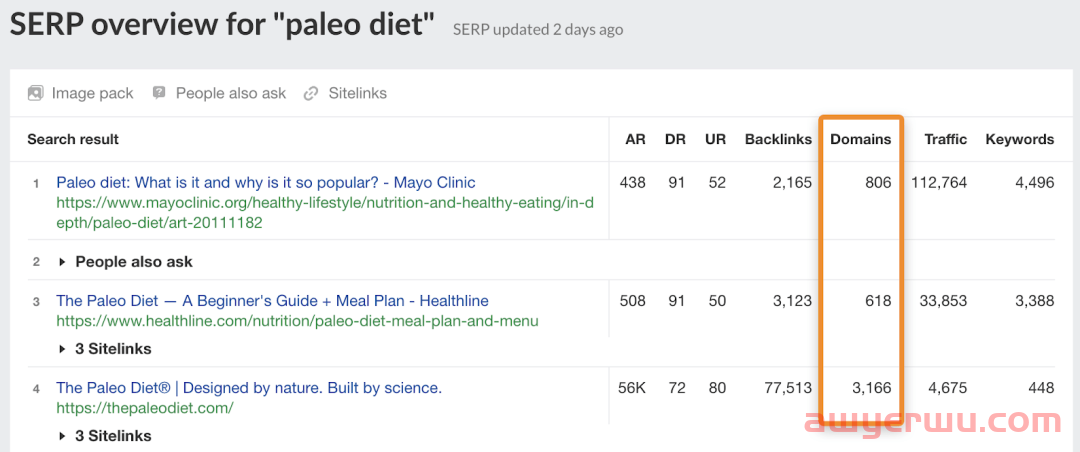
Task: Visit the healthline.com green URL
Action: [x=298, y=321]
